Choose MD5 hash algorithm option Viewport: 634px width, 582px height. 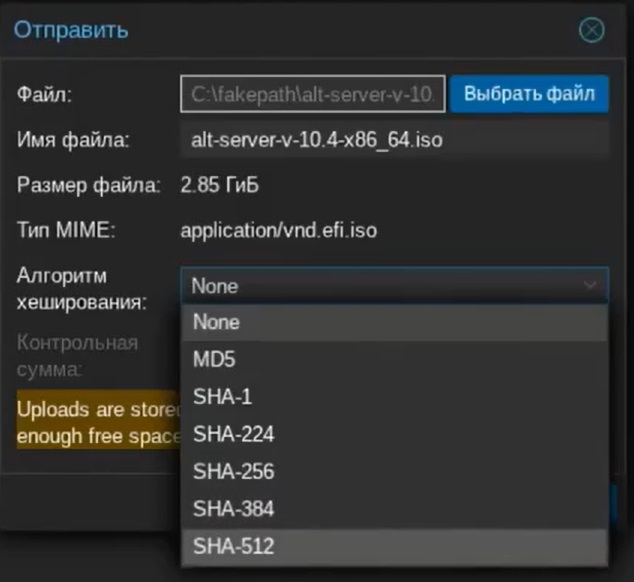pos(214,359)
